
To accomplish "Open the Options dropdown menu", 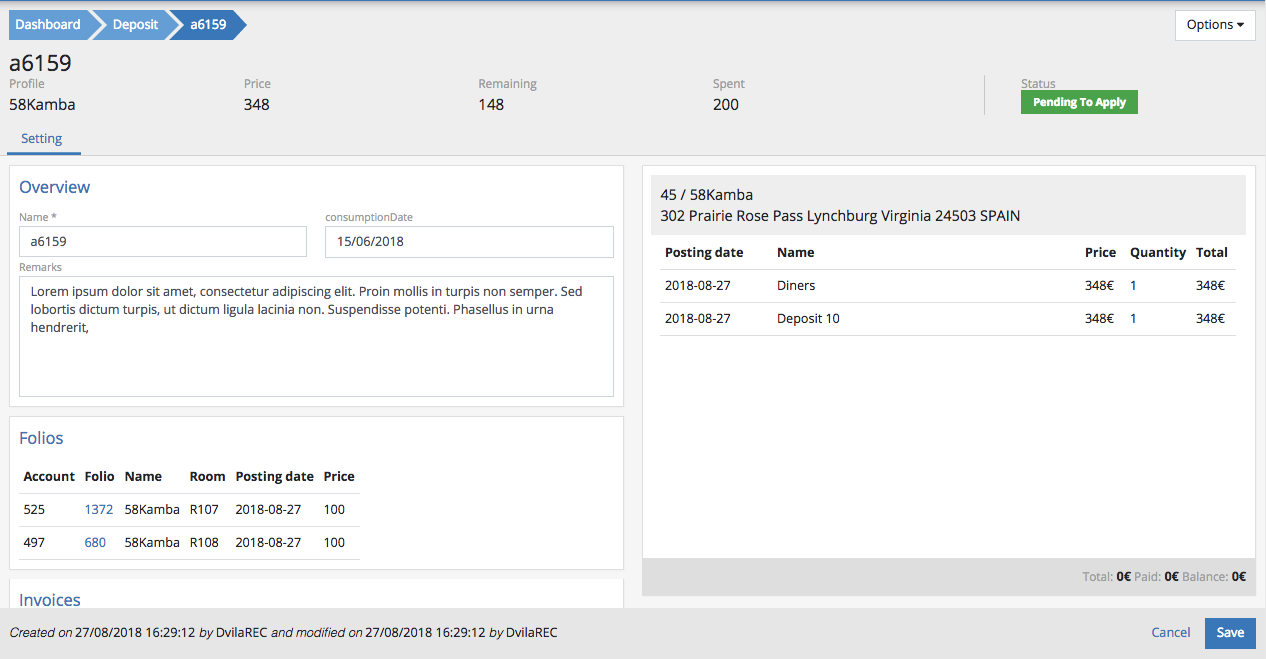I will [1214, 25].
